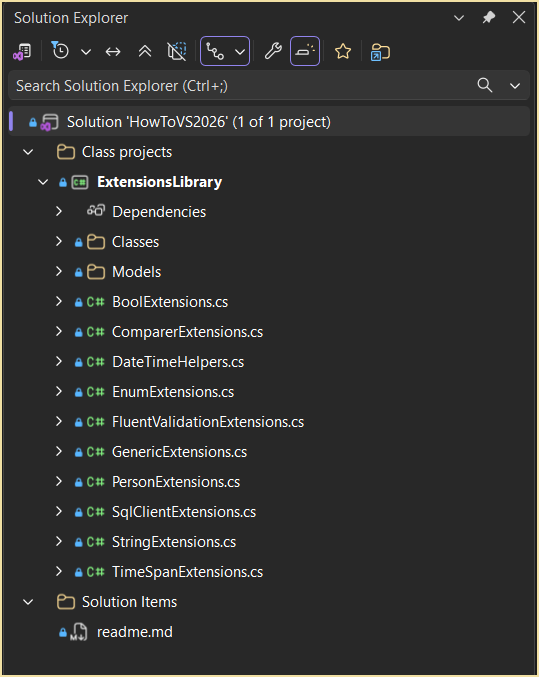Collapse the Solution Items folder
Image resolution: width=539 pixels, height=677 pixels.
(28, 602)
